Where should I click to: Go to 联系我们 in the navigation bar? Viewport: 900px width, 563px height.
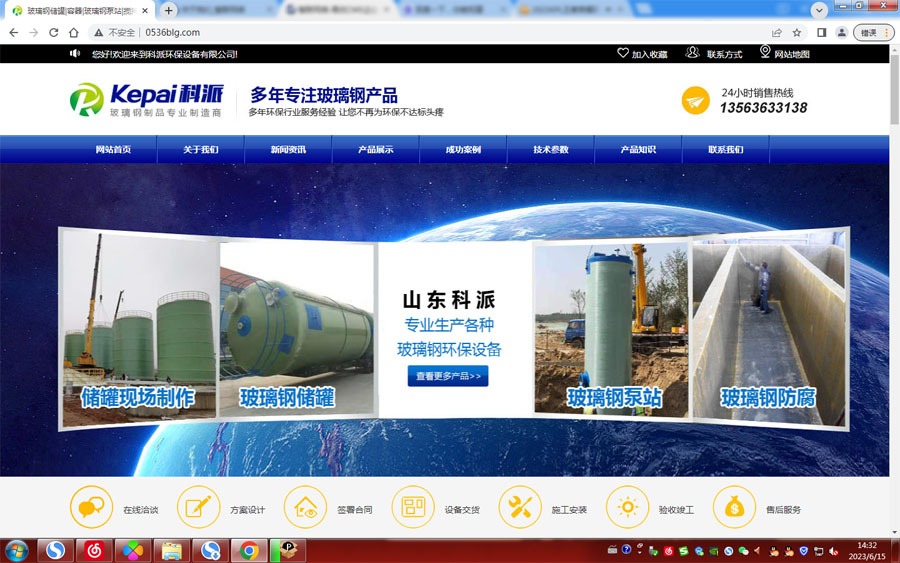(725, 150)
